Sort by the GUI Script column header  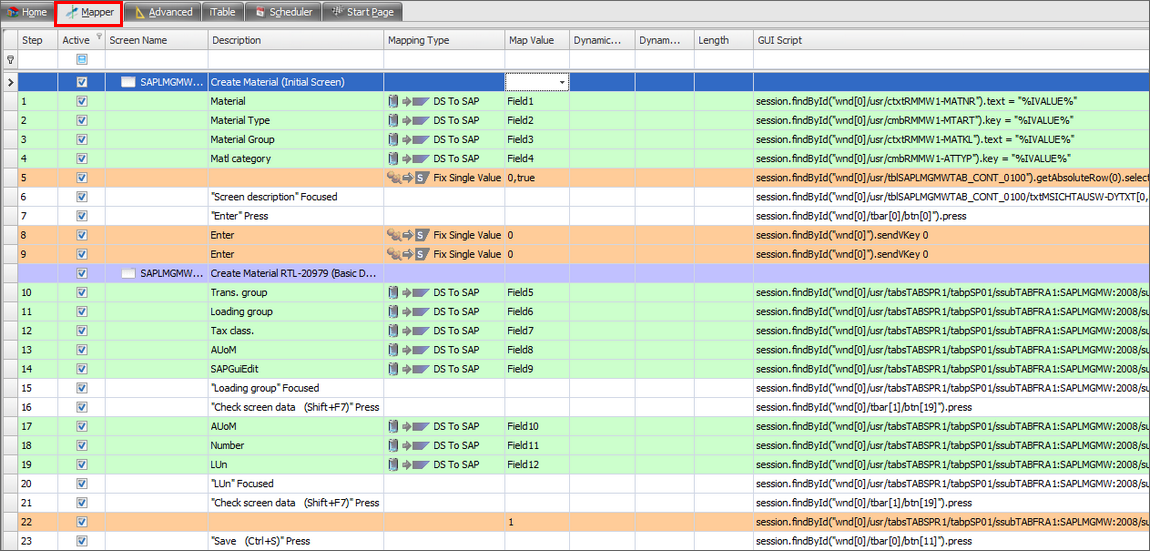951,40
